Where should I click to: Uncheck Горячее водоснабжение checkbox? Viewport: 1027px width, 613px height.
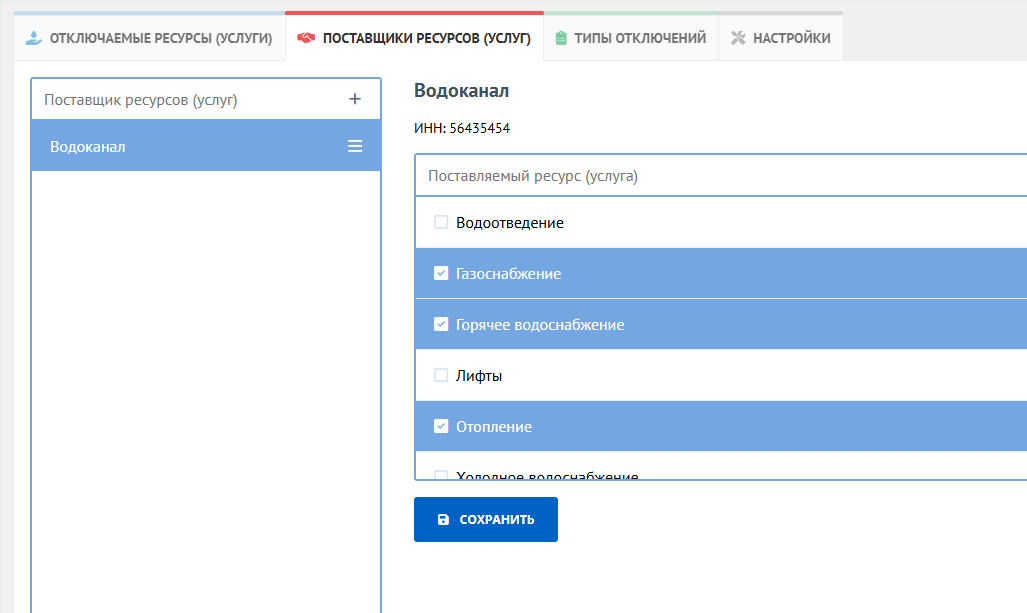441,325
